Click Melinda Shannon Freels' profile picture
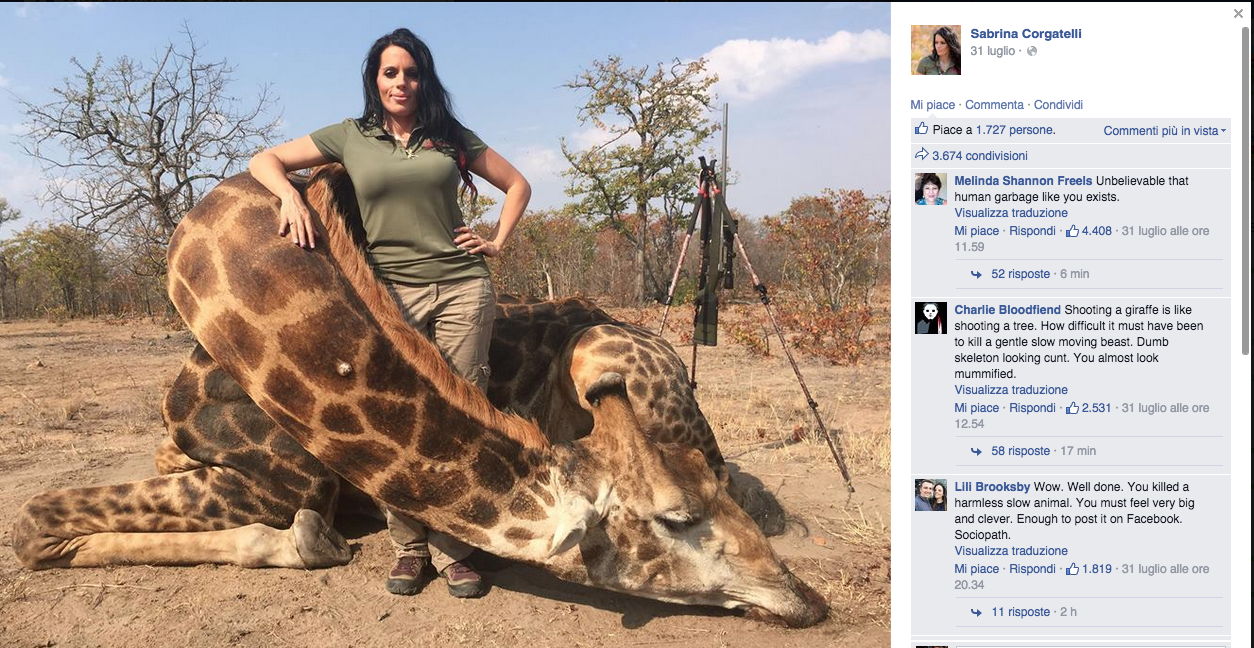The width and height of the screenshot is (1254, 648). [930, 188]
